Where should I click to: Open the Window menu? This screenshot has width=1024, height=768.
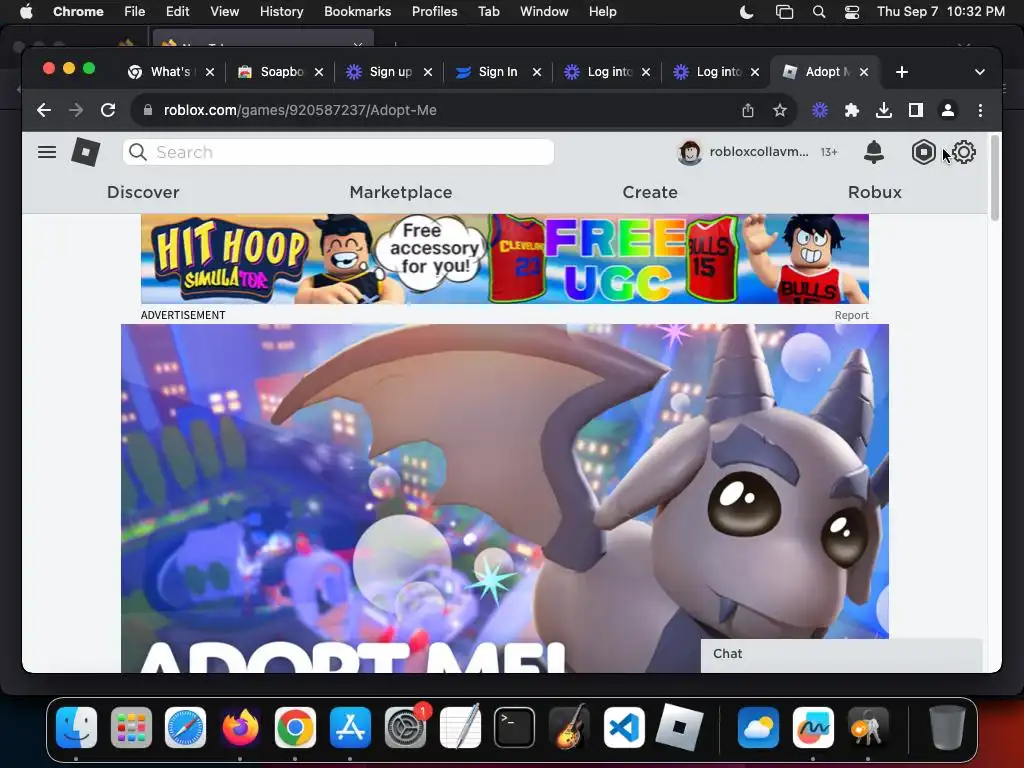point(544,12)
